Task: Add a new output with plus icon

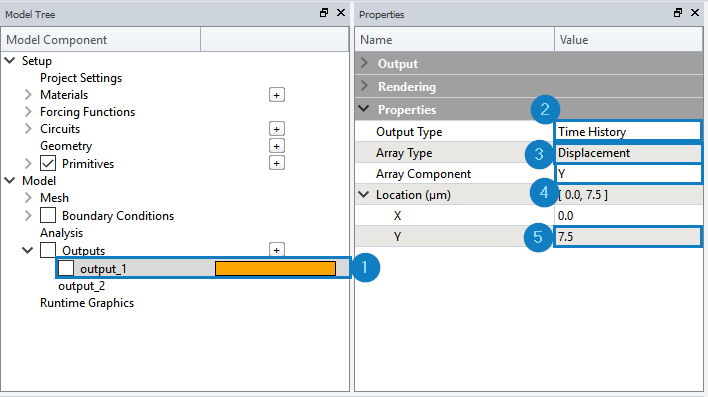Action: pos(277,250)
